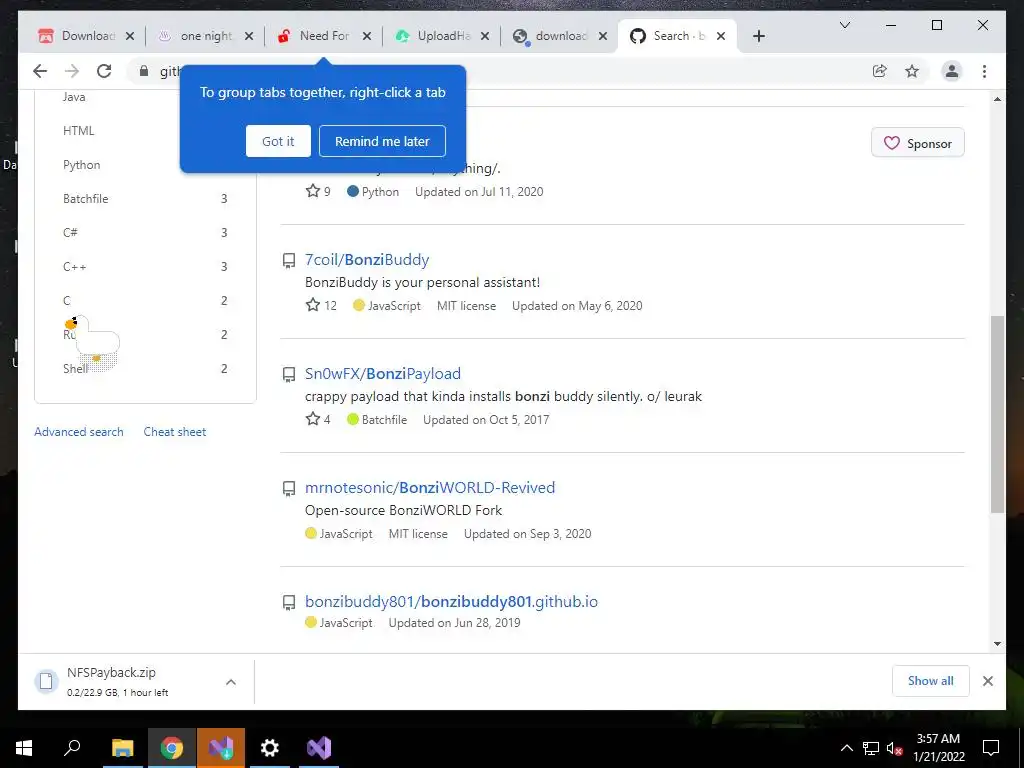The image size is (1024, 768).
Task: Dismiss tip with Got it
Action: pyautogui.click(x=278, y=141)
